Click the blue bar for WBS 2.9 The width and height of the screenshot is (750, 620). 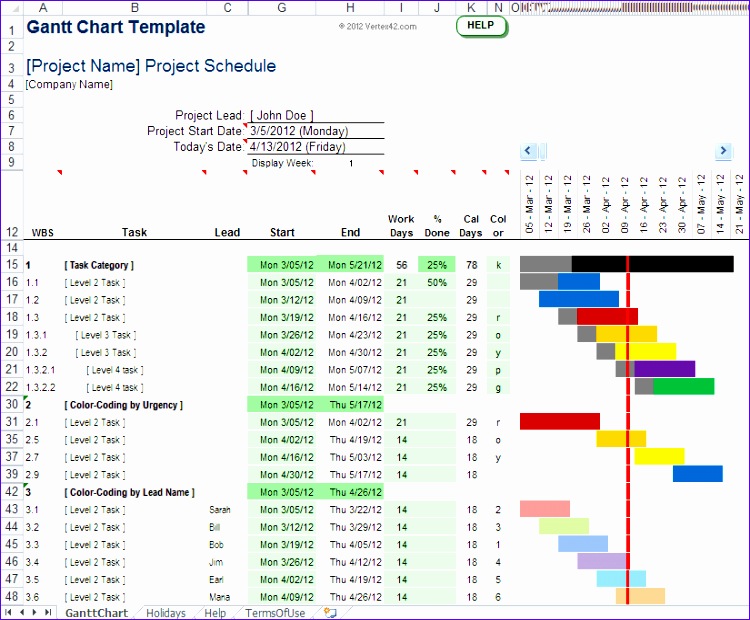point(698,474)
